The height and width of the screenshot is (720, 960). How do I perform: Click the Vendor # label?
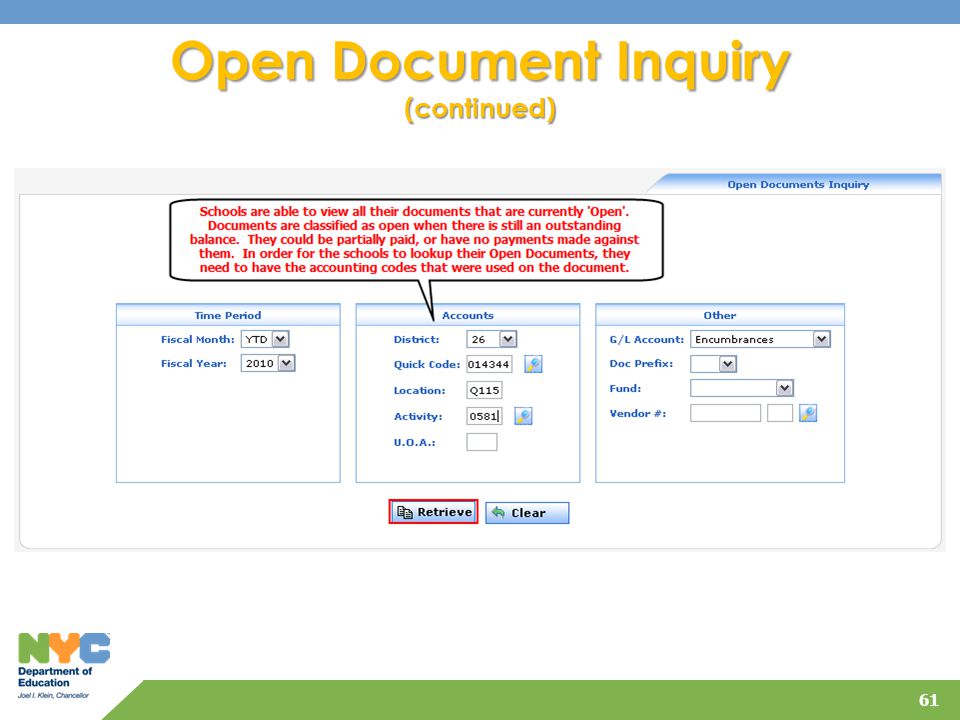pyautogui.click(x=637, y=413)
